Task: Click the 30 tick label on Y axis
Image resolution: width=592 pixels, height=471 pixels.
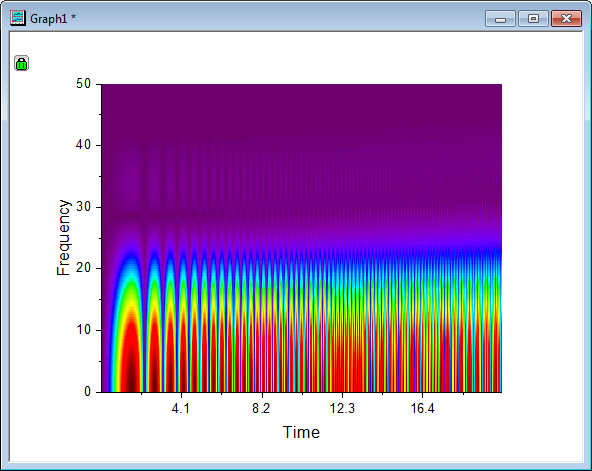Action: 83,207
